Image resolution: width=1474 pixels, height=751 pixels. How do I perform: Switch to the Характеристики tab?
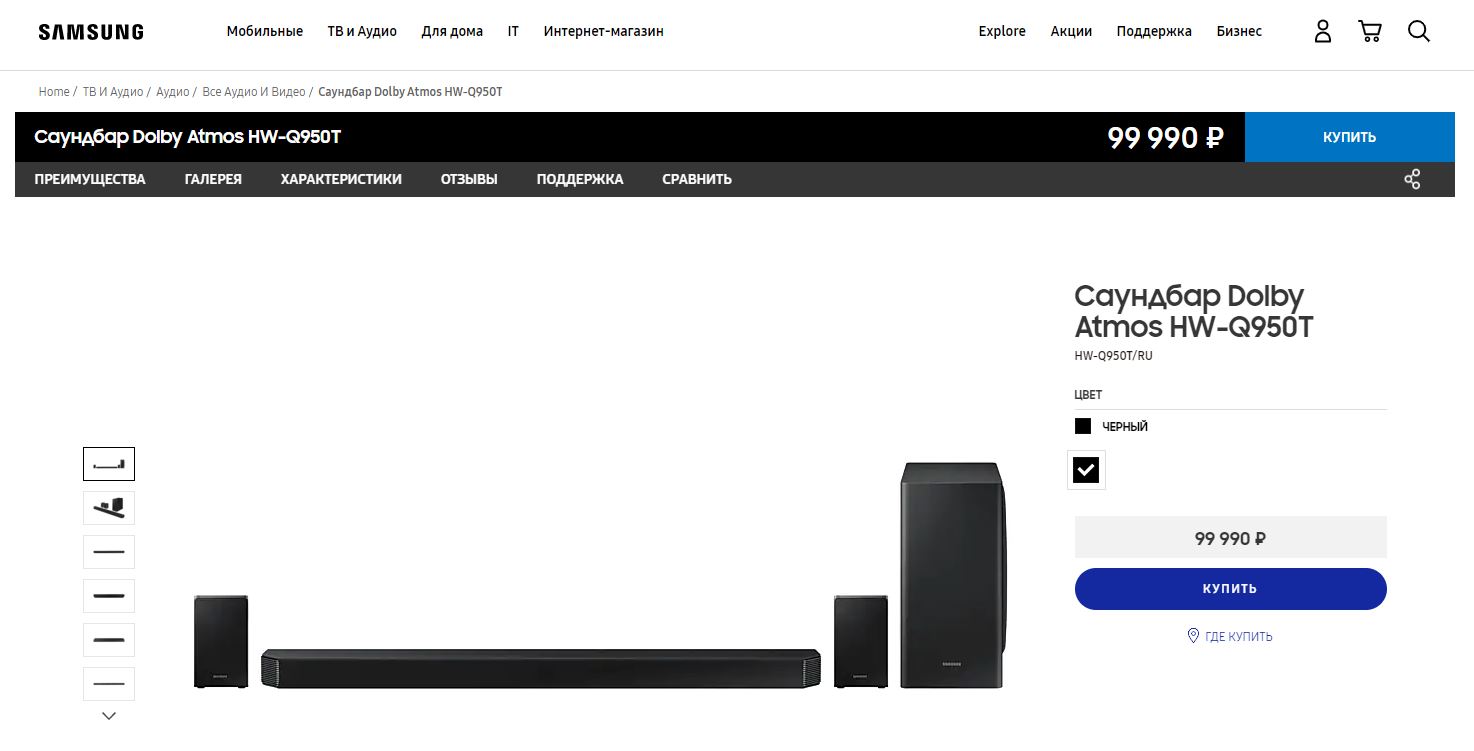click(341, 179)
